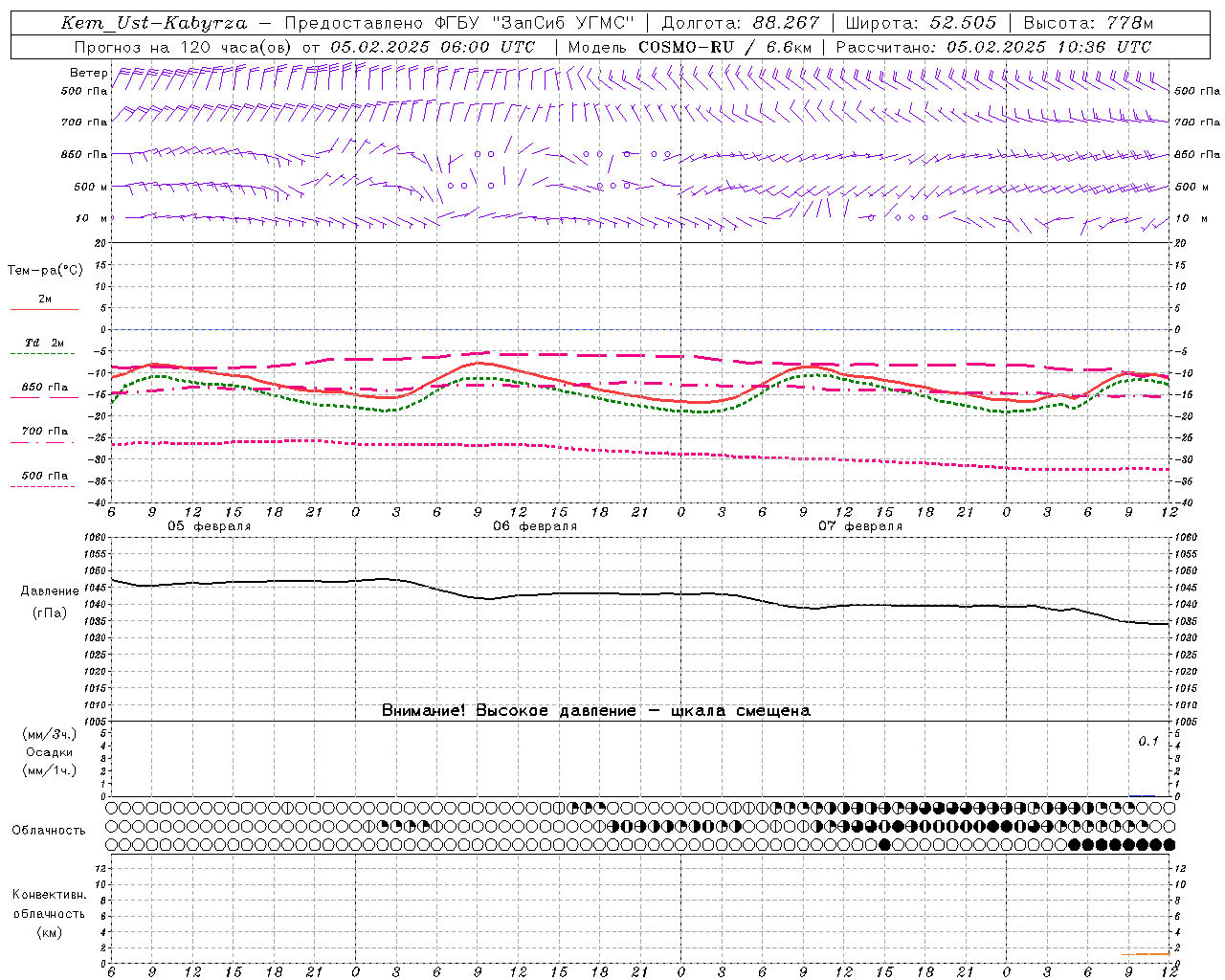
Task: Click the Конвективн. облачность (км) panel label
Action: (x=50, y=913)
